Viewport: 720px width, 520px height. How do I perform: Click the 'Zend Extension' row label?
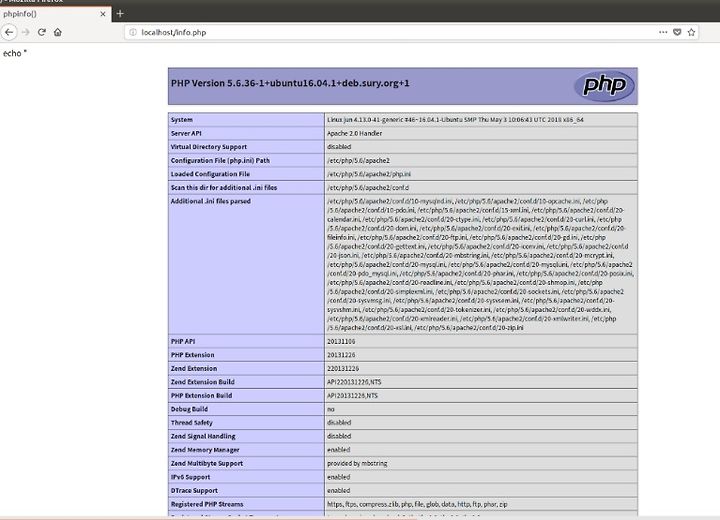point(194,368)
